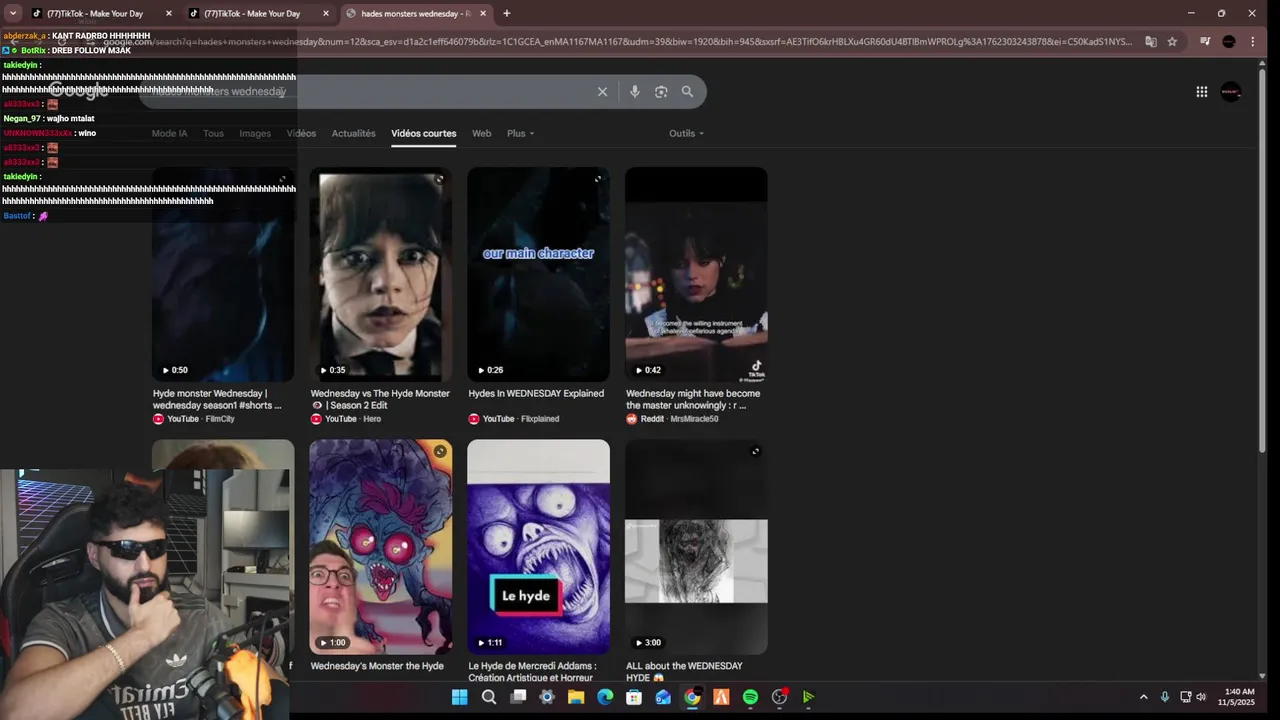Expand the 'Plus' filter dropdown
The height and width of the screenshot is (720, 1280).
pyautogui.click(x=520, y=133)
